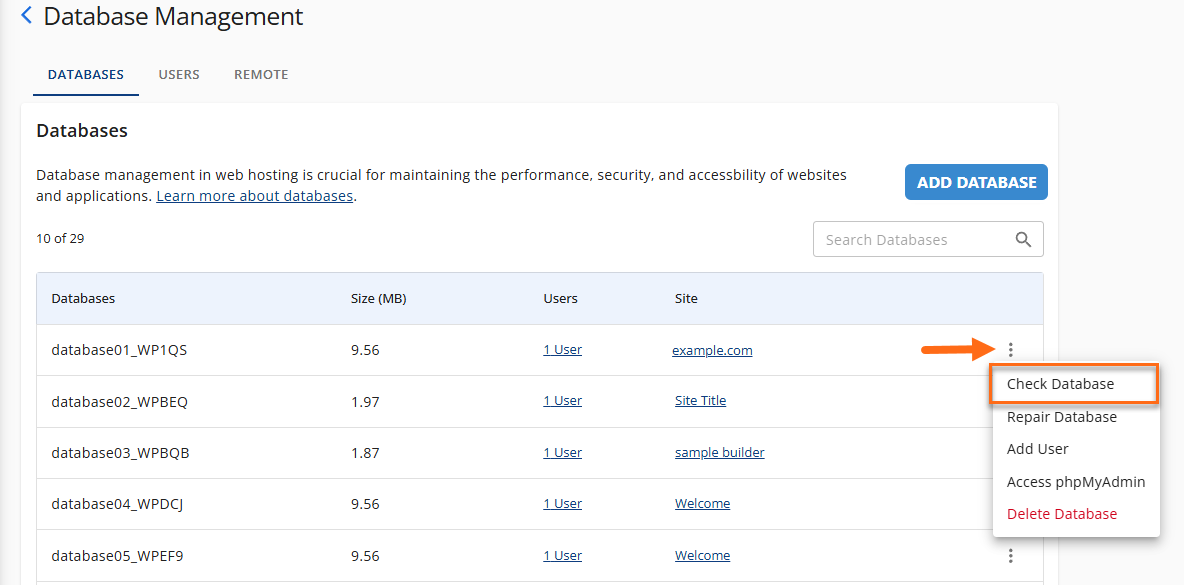Image resolution: width=1184 pixels, height=585 pixels.
Task: Select Access phpMyAdmin menu entry
Action: pos(1075,482)
